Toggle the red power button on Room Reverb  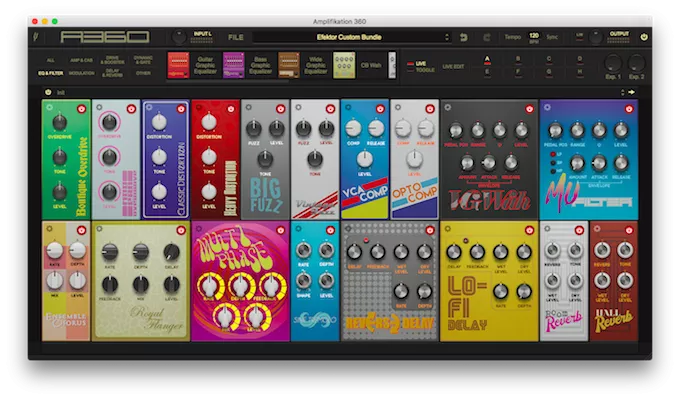tap(579, 230)
